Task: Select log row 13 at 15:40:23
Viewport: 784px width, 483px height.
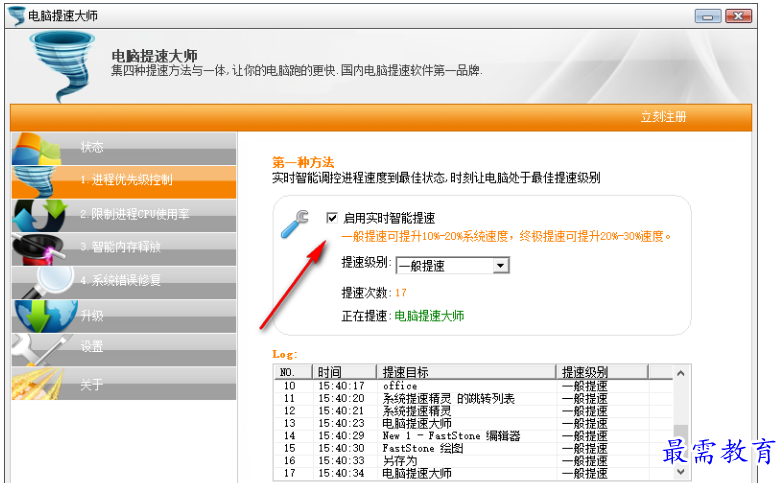Action: point(473,424)
